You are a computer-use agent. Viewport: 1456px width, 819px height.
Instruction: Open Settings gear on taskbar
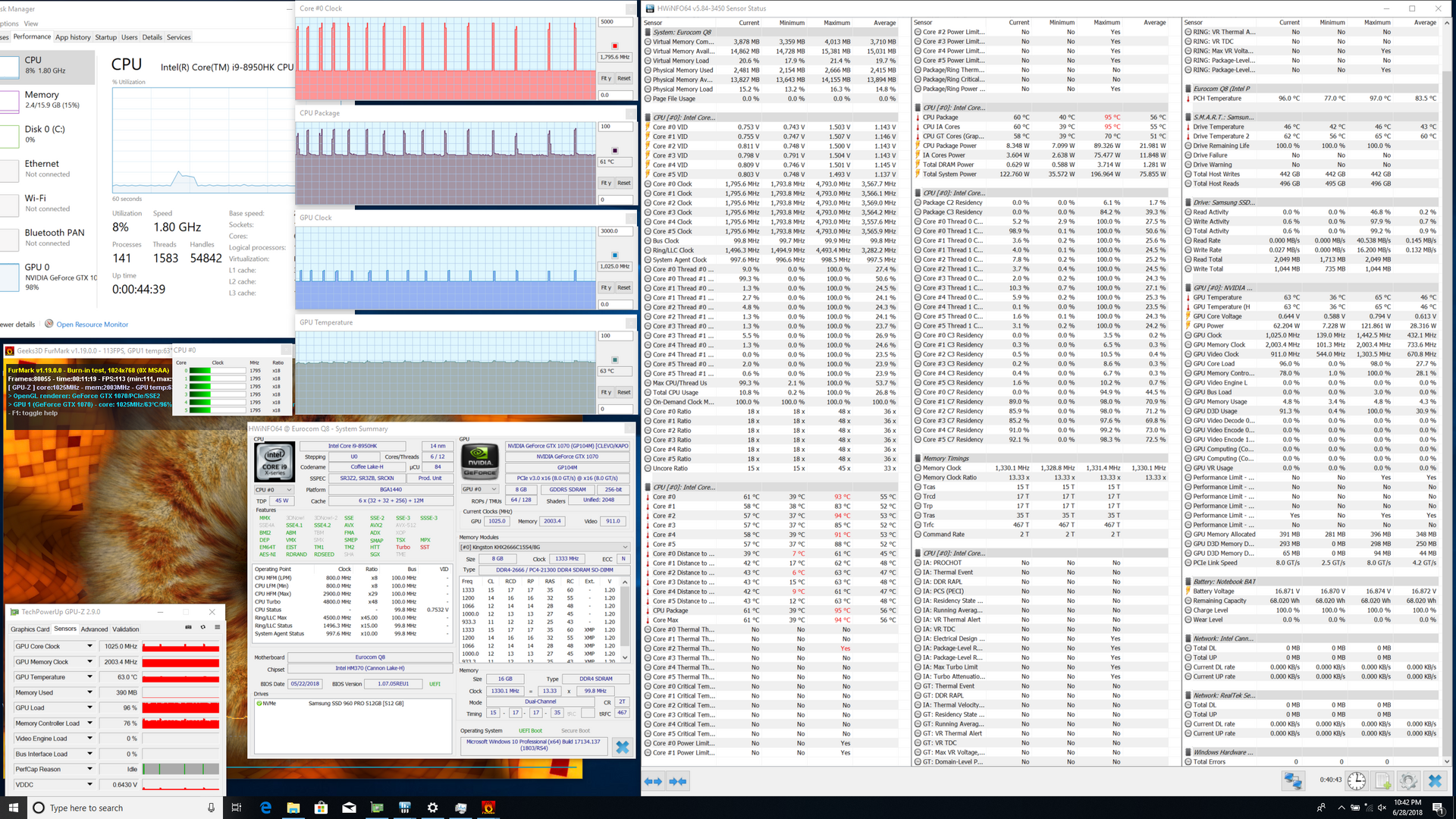tap(432, 808)
